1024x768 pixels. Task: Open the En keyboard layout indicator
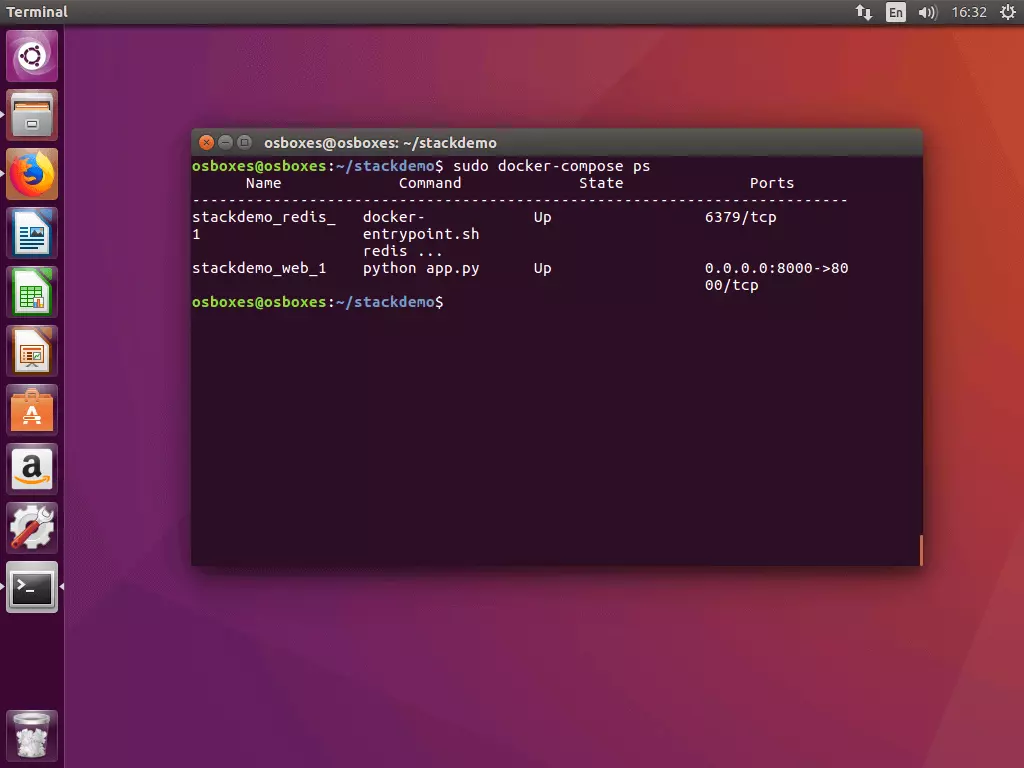coord(895,12)
